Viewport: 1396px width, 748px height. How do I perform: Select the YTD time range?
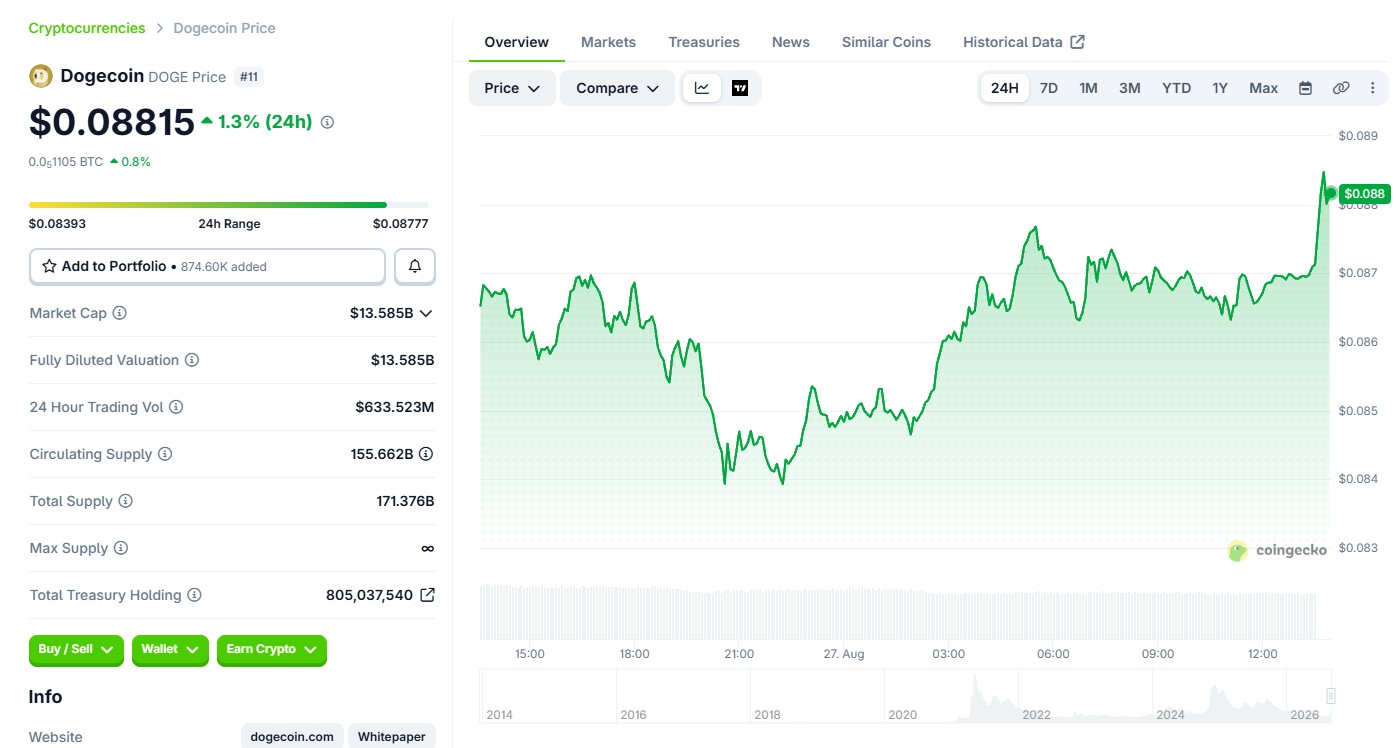click(1177, 88)
